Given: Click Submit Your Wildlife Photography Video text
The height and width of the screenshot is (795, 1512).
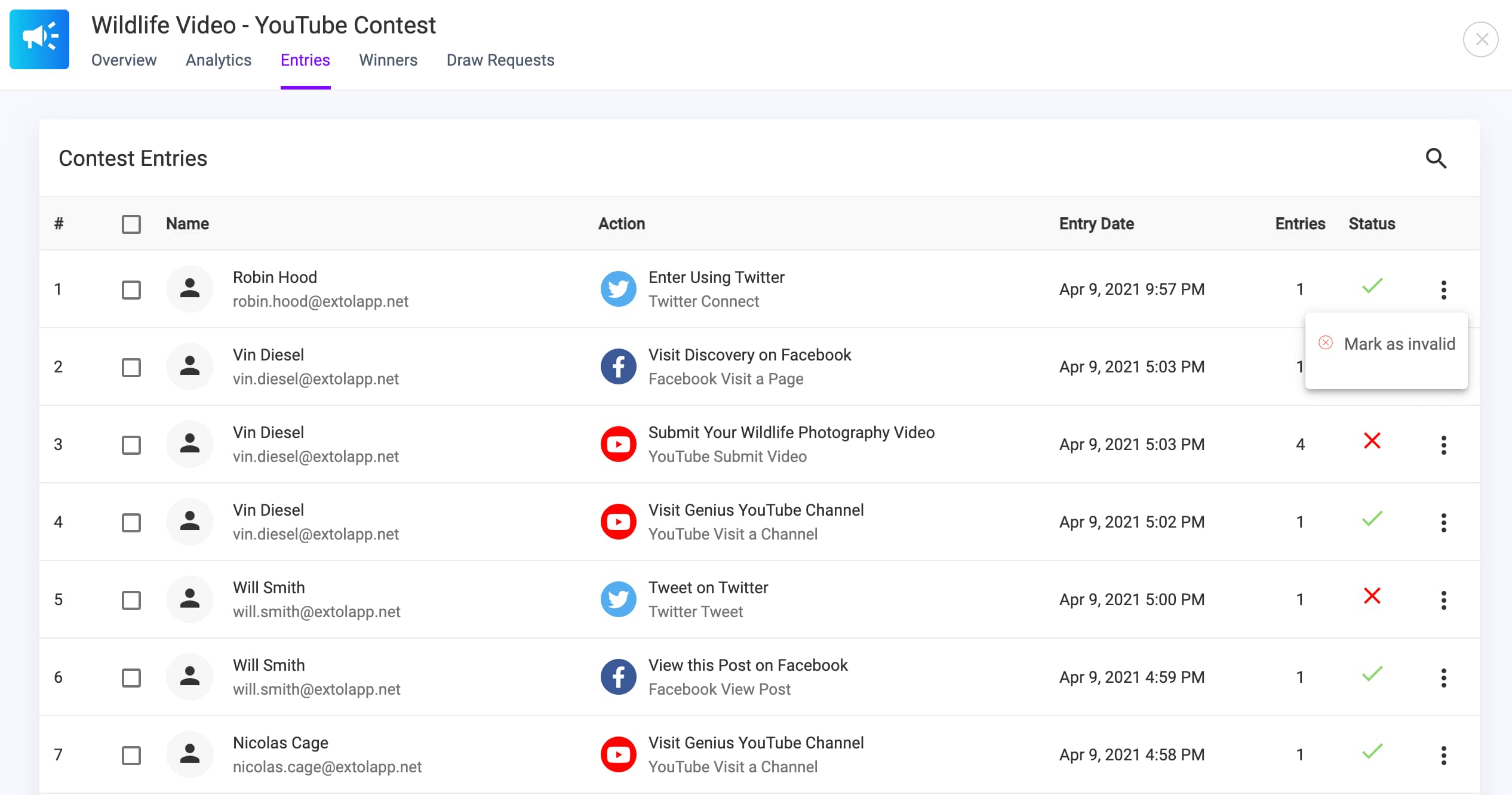Looking at the screenshot, I should (x=792, y=433).
